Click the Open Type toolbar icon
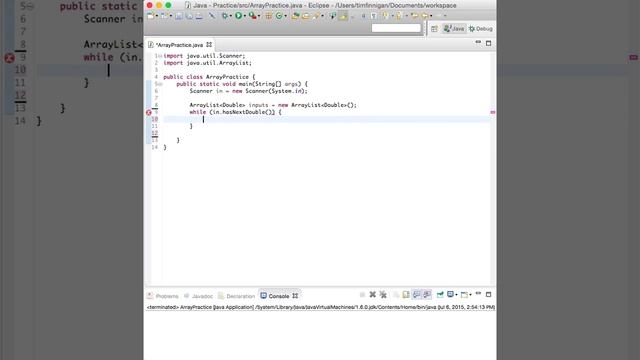 pos(296,16)
